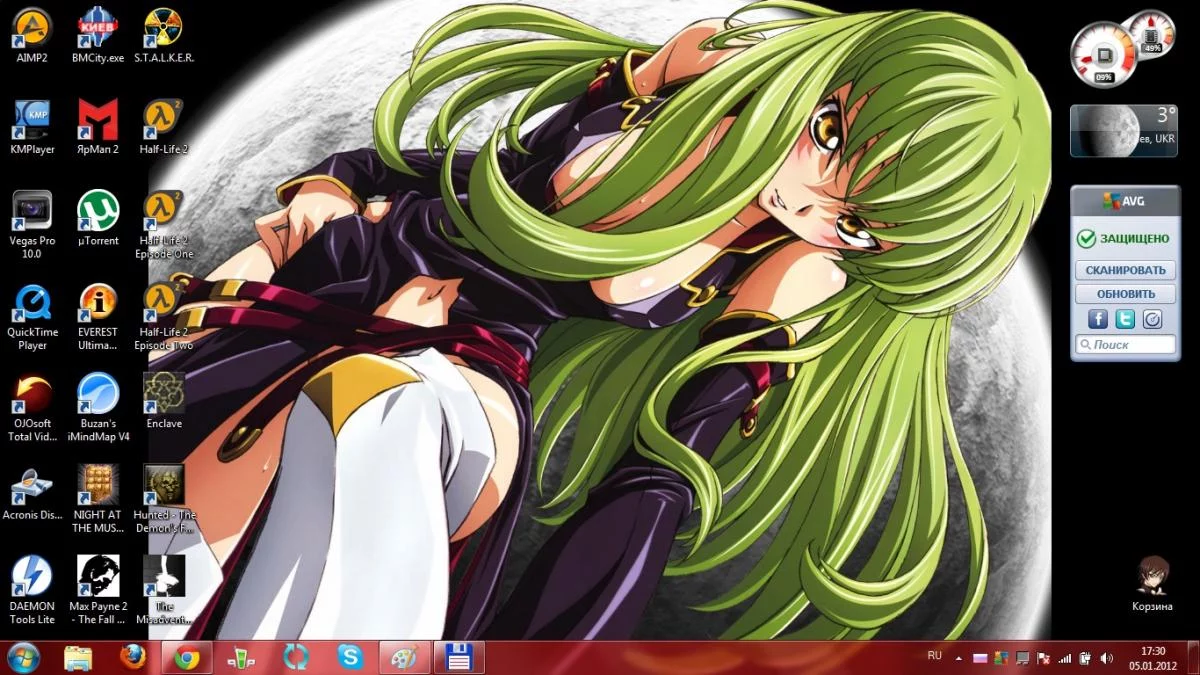This screenshot has height=675, width=1200.
Task: Open Facebook from the AVG gadget
Action: tap(1097, 319)
